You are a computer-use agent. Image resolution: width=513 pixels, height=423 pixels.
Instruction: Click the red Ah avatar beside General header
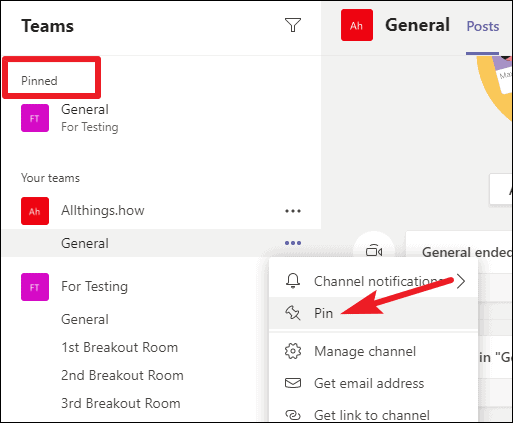[357, 25]
